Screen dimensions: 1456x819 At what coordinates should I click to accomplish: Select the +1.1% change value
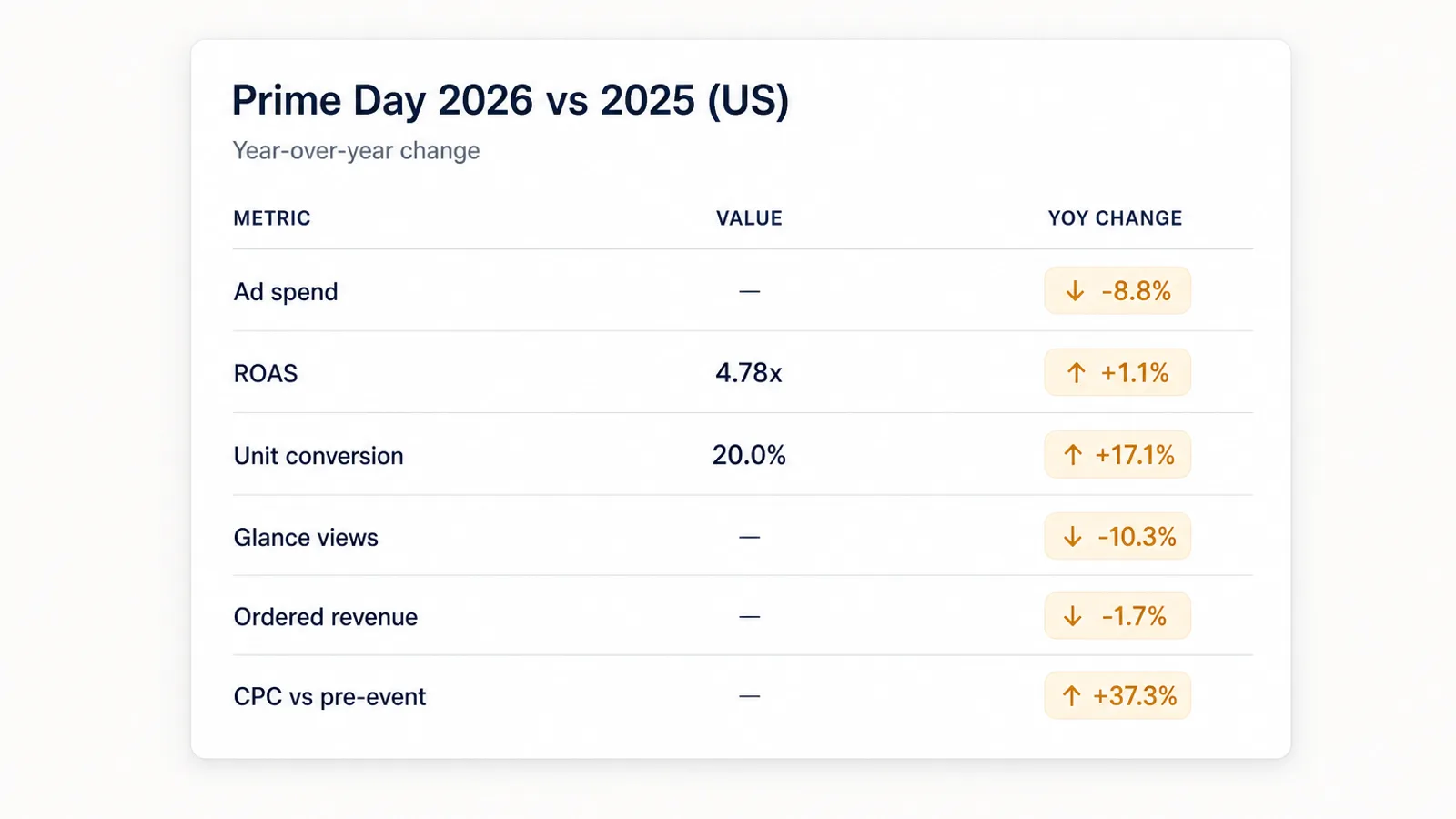tap(1135, 373)
